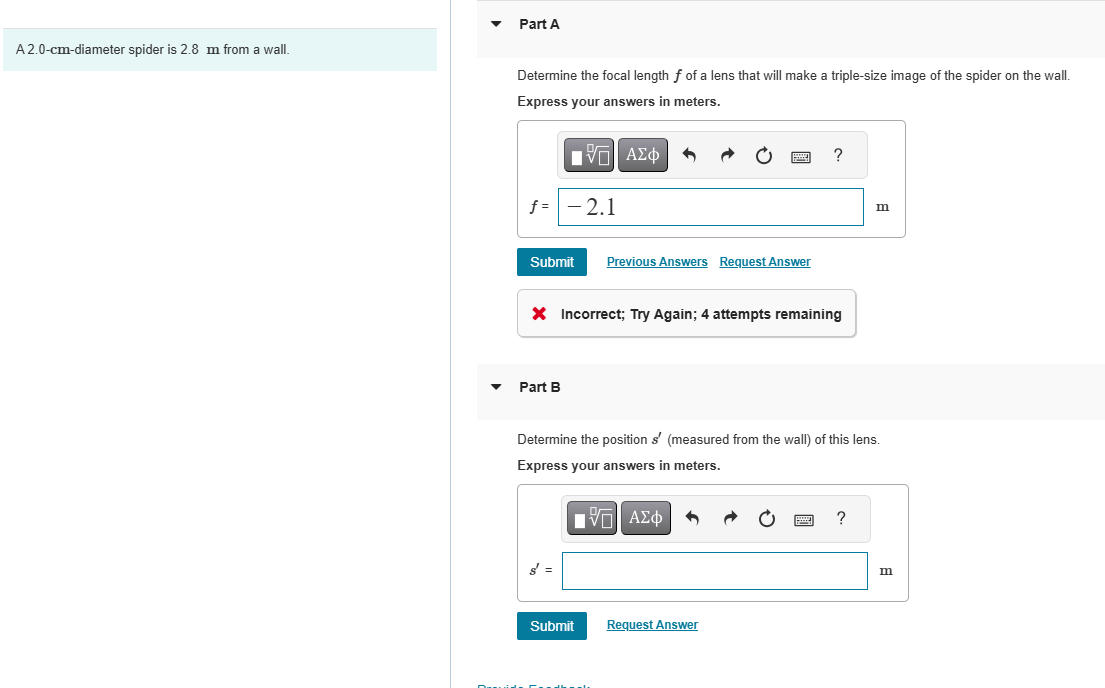This screenshot has height=688, width=1105.
Task: Click the help question mark in Part A
Action: pyautogui.click(x=838, y=155)
